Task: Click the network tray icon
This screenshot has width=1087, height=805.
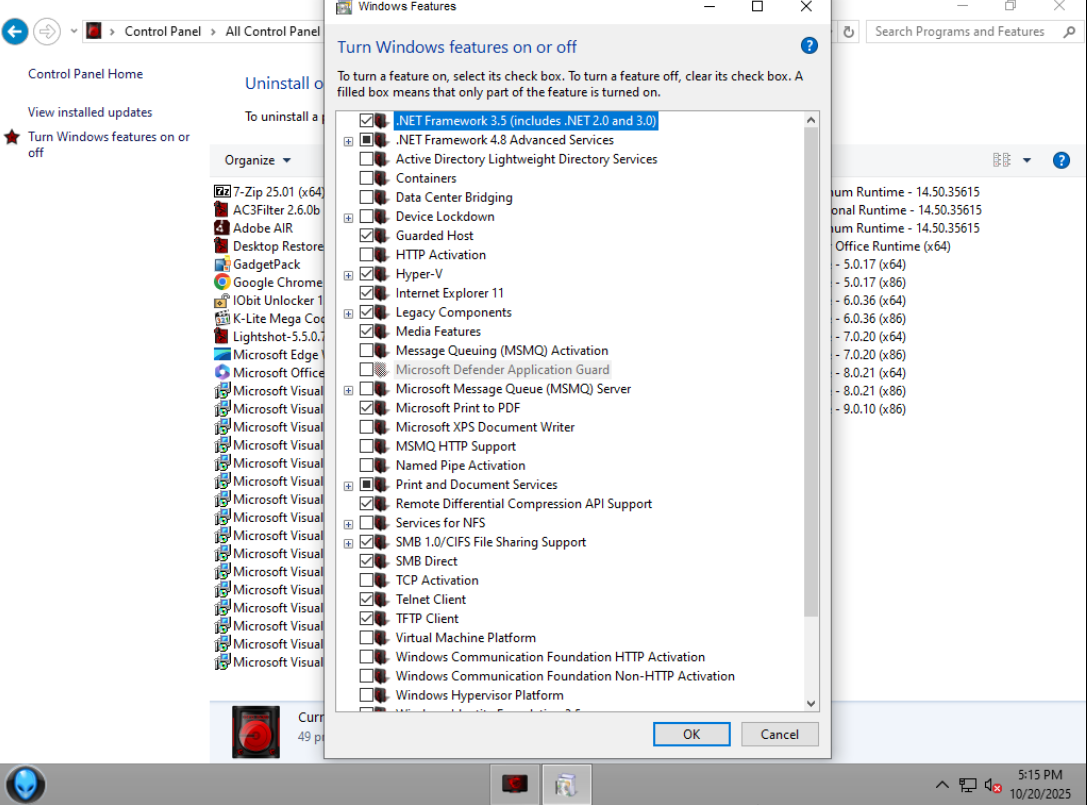Action: (968, 785)
